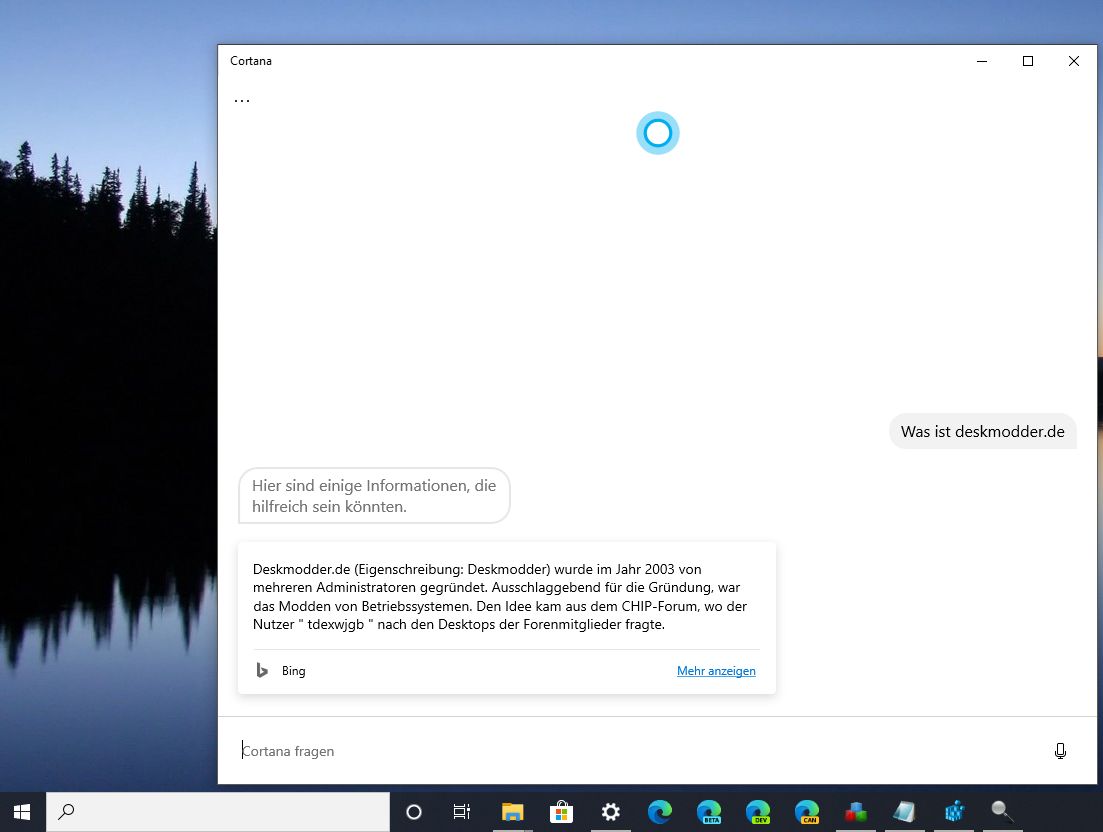
Task: Open Task View on the taskbar
Action: tap(461, 812)
